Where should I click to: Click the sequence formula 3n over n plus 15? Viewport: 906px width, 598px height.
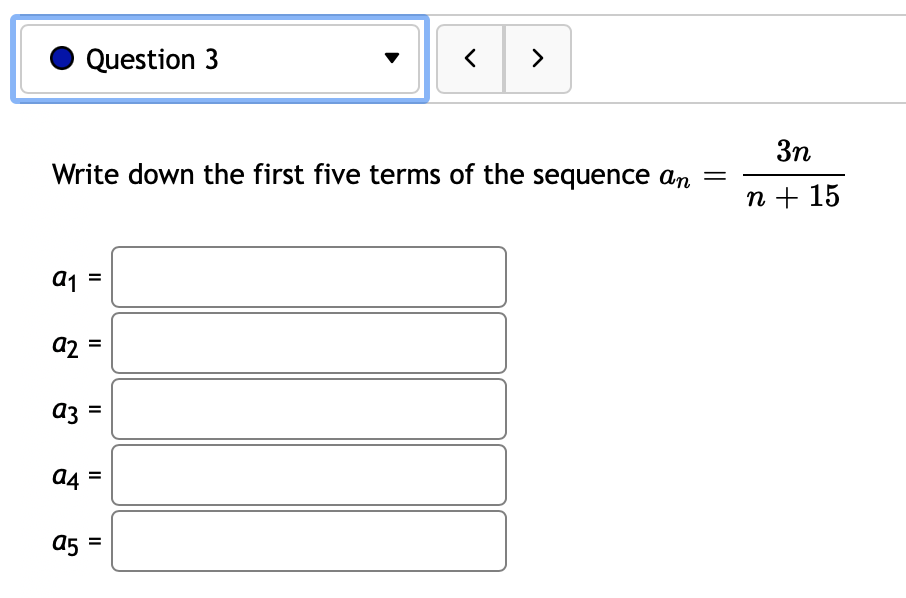(x=791, y=174)
